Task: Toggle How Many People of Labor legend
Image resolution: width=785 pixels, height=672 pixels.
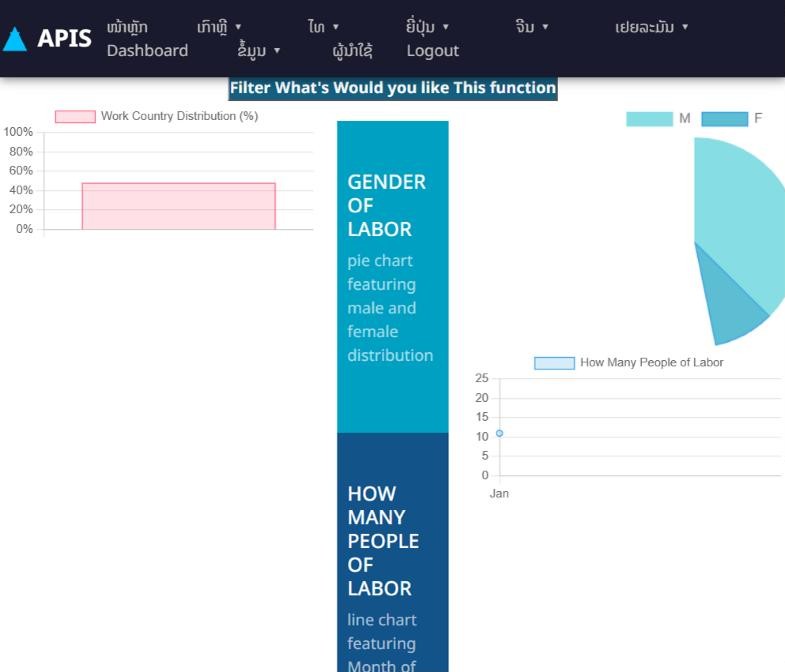Action: tap(628, 363)
